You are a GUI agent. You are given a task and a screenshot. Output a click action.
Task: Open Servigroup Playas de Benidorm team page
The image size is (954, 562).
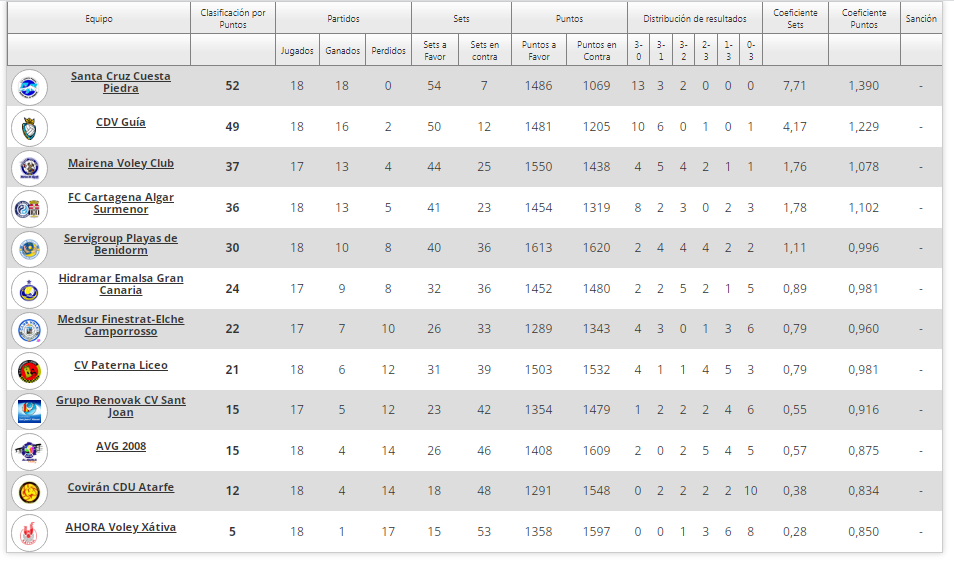point(120,244)
